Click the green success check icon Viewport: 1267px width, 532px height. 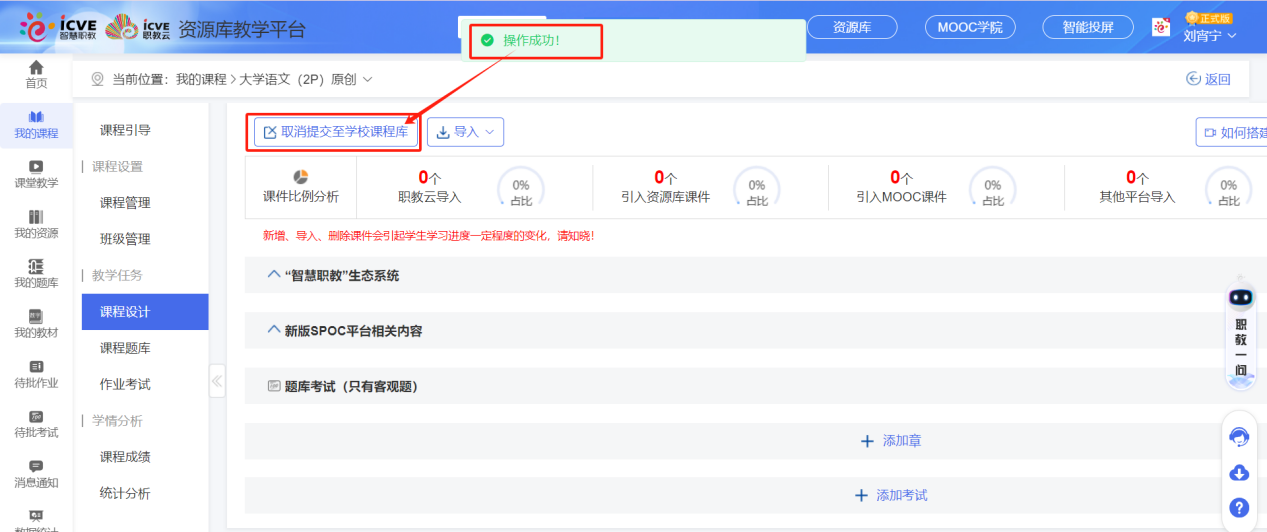[487, 40]
